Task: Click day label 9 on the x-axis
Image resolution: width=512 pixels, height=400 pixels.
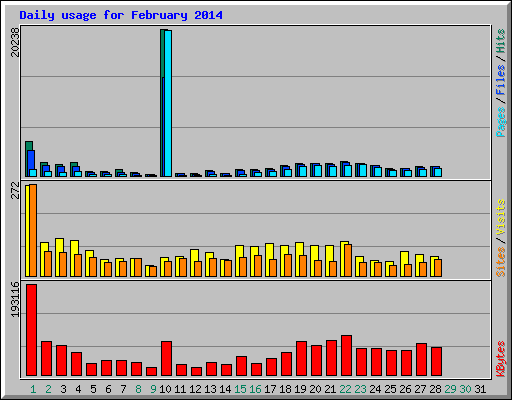Action: [153, 389]
